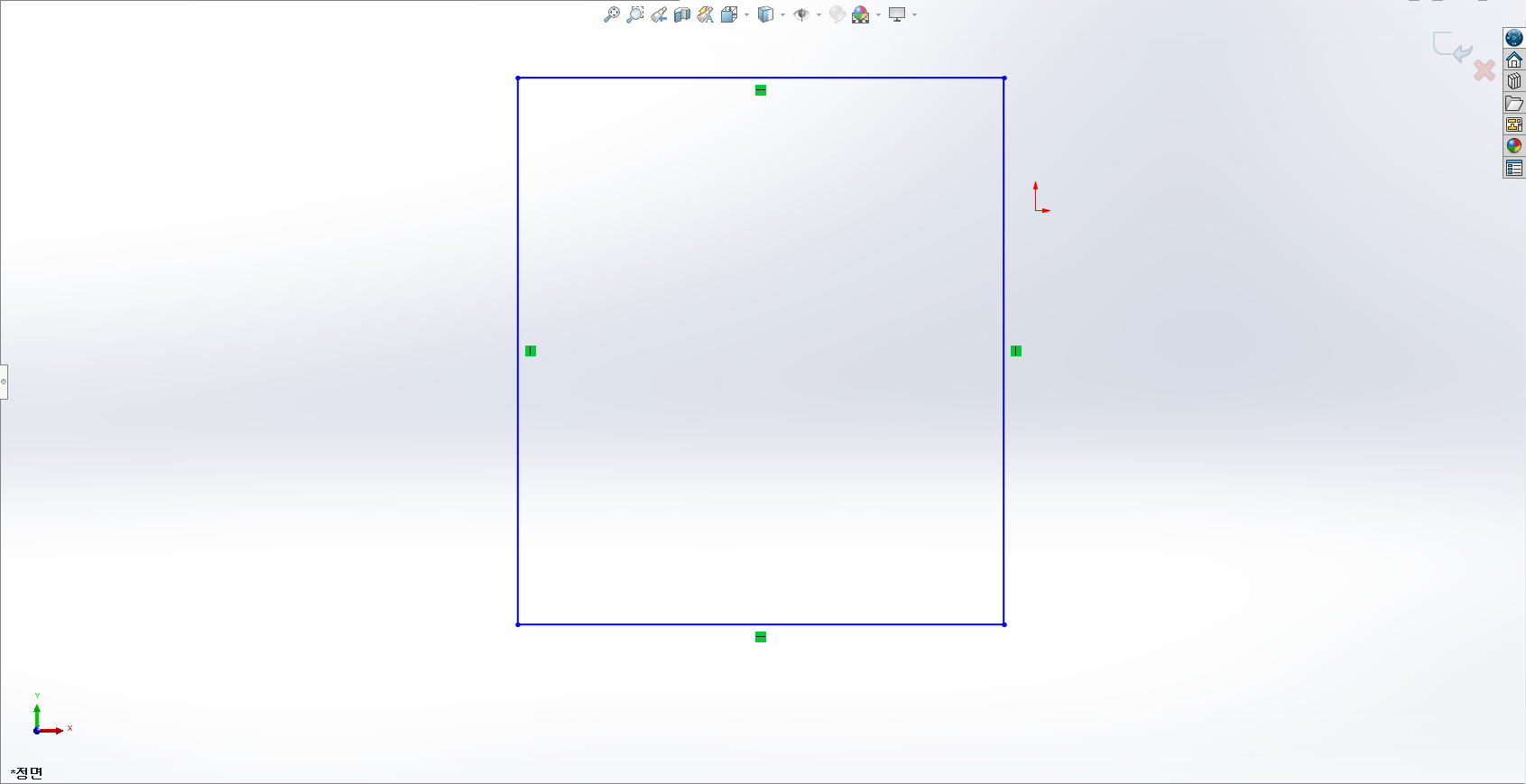Select the Zoom to Area tool

[x=635, y=14]
